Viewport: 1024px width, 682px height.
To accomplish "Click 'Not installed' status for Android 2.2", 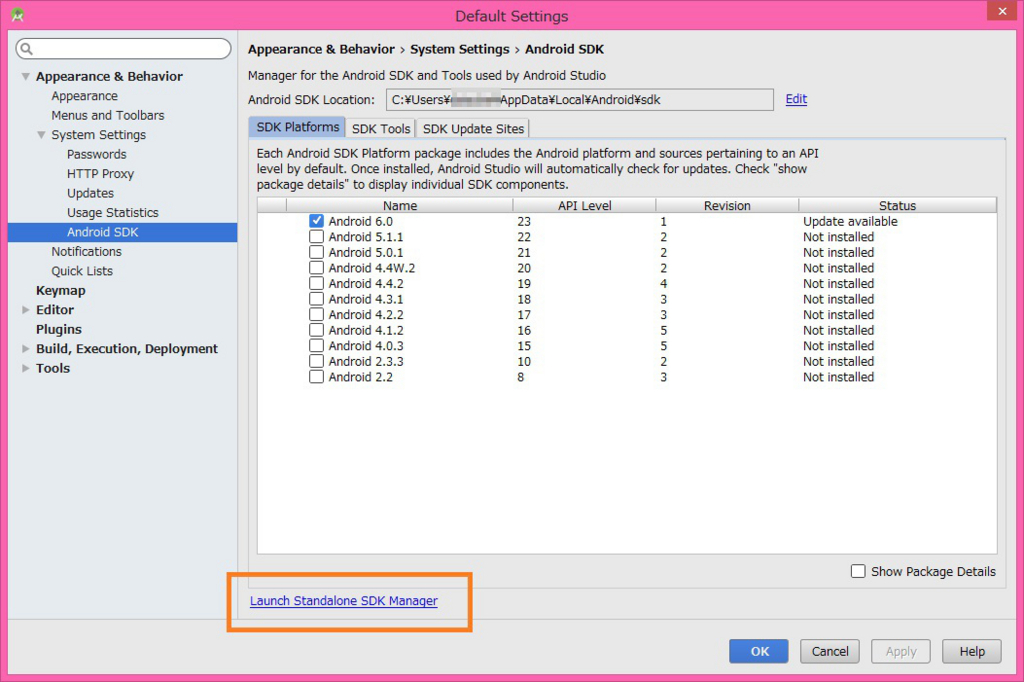I will pyautogui.click(x=838, y=377).
